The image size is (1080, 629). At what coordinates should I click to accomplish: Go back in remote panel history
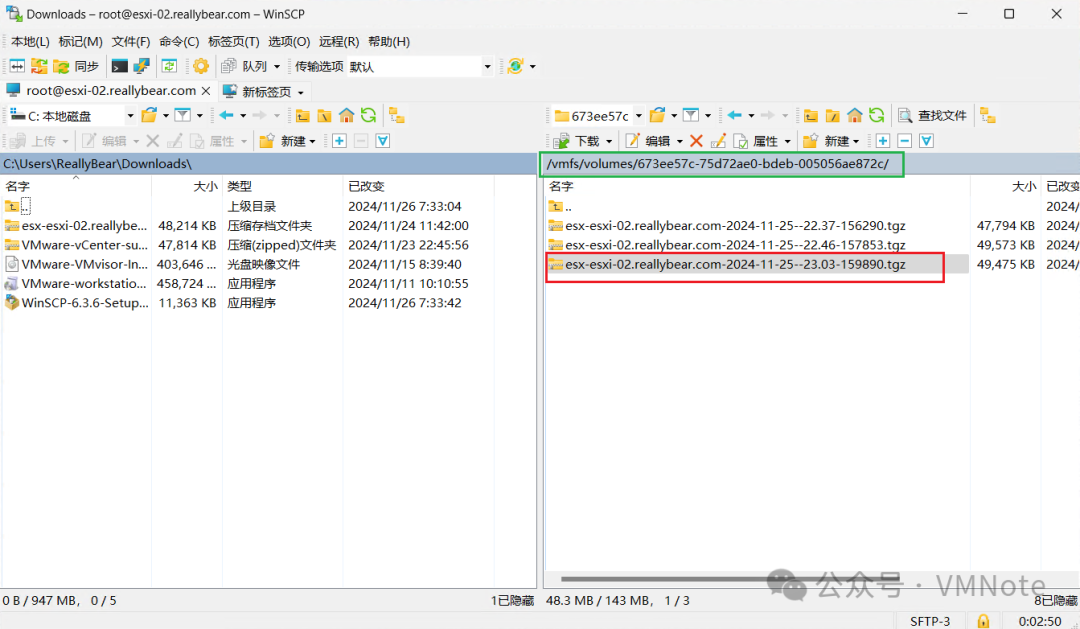click(x=735, y=115)
